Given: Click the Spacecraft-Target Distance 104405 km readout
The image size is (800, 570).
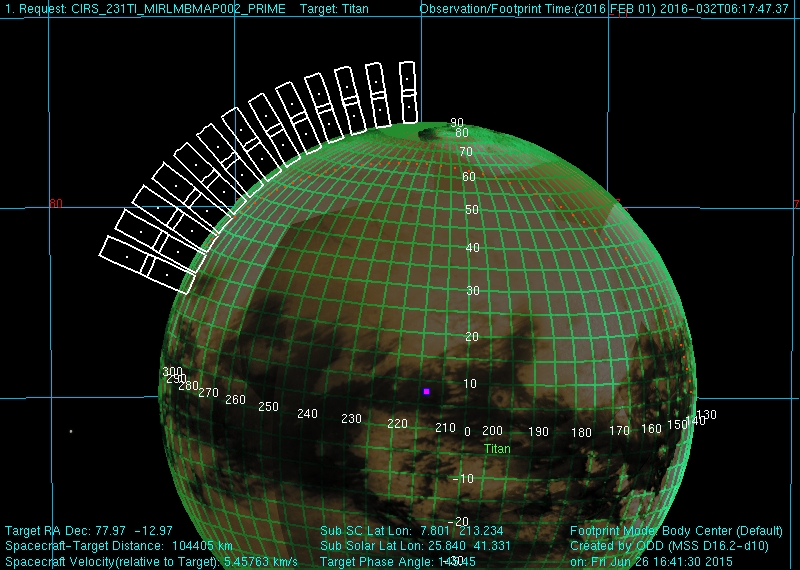Looking at the screenshot, I should (119, 546).
